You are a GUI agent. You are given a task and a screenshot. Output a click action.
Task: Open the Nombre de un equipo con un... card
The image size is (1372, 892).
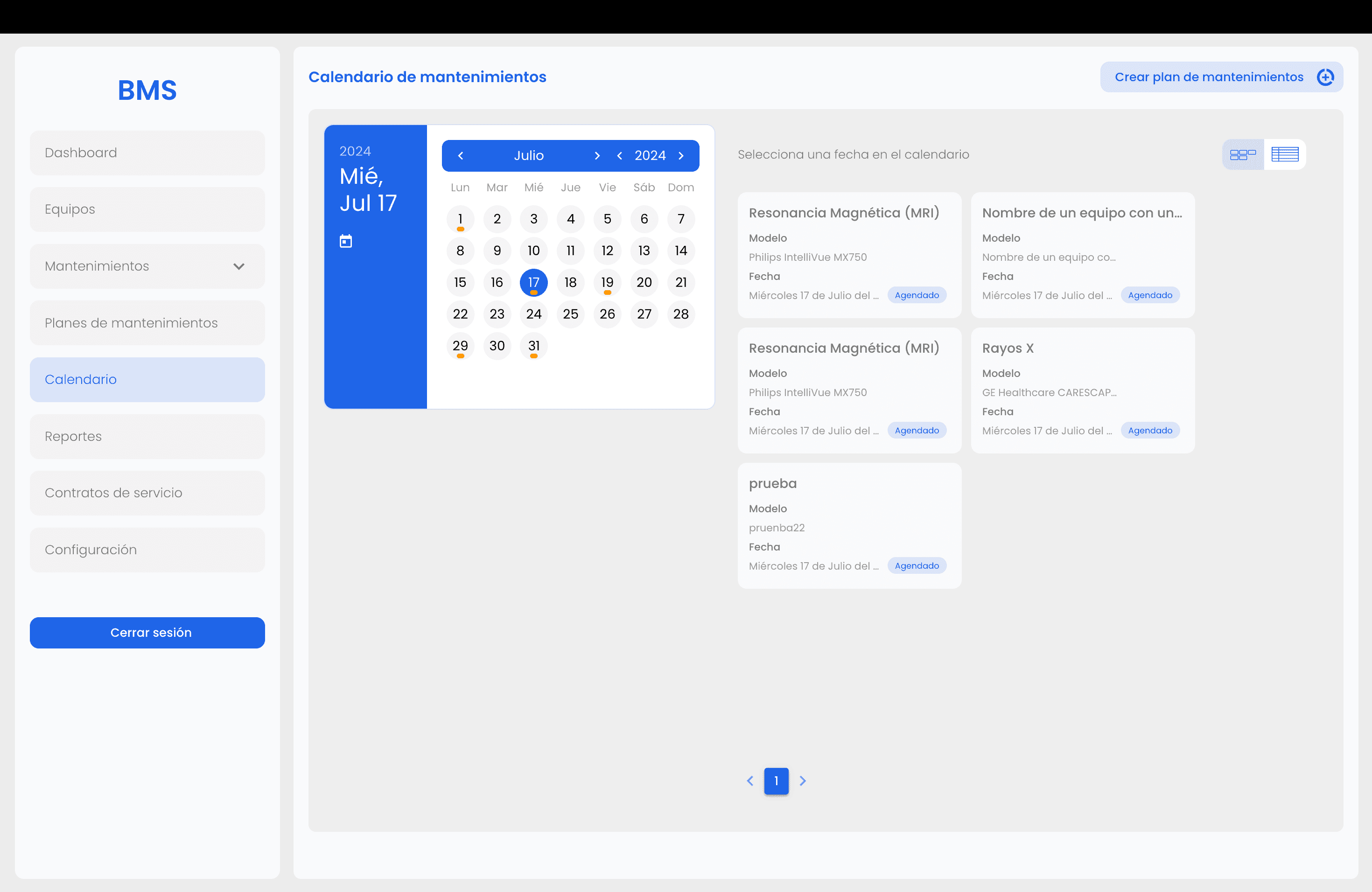coord(1083,255)
